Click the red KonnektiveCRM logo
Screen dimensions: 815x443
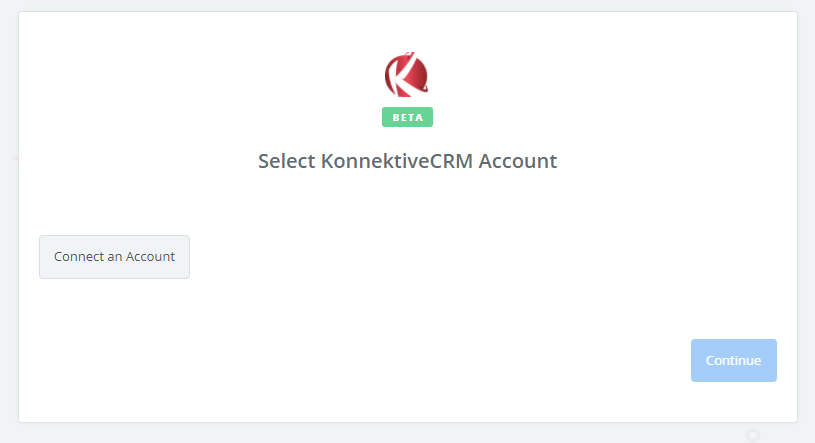[x=406, y=74]
